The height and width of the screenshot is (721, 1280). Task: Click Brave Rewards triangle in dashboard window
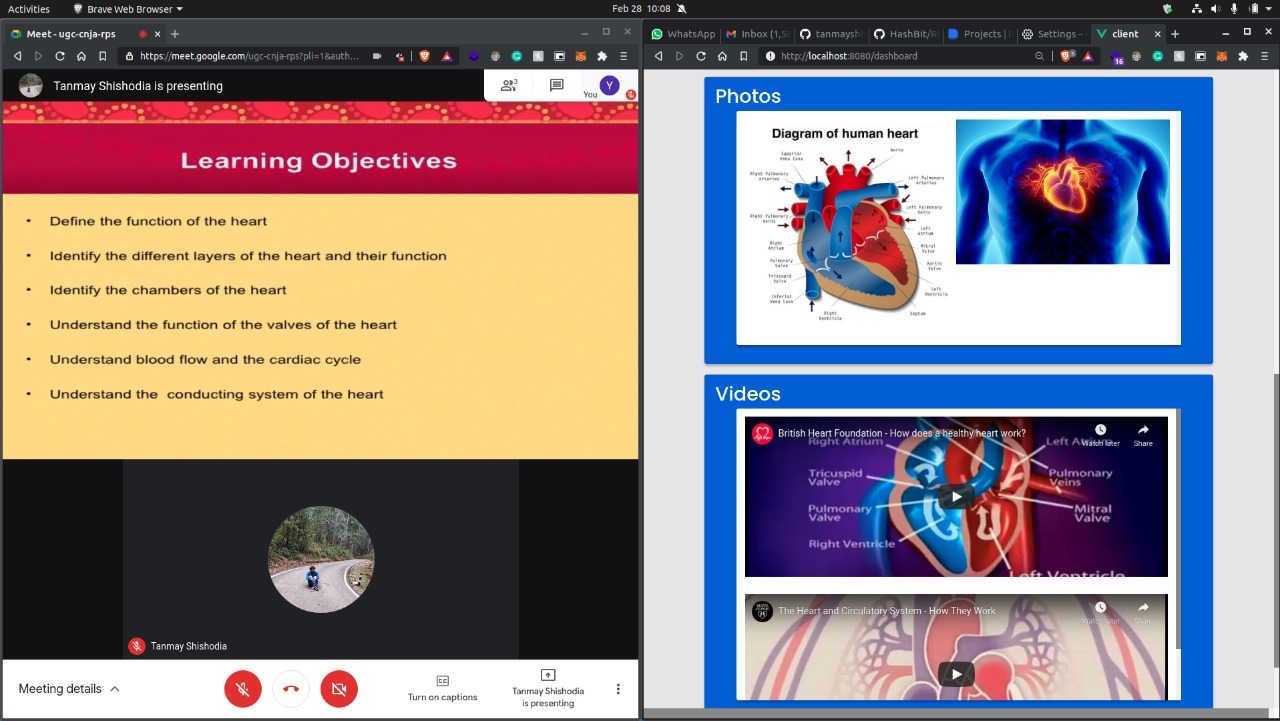click(x=1088, y=56)
